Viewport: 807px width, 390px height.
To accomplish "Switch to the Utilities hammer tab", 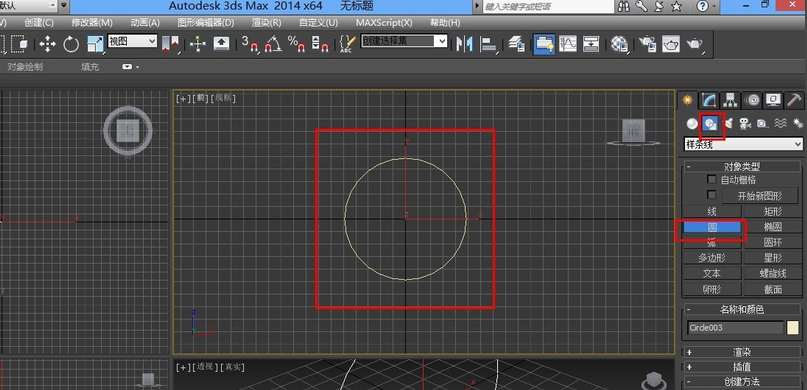I will (x=795, y=100).
